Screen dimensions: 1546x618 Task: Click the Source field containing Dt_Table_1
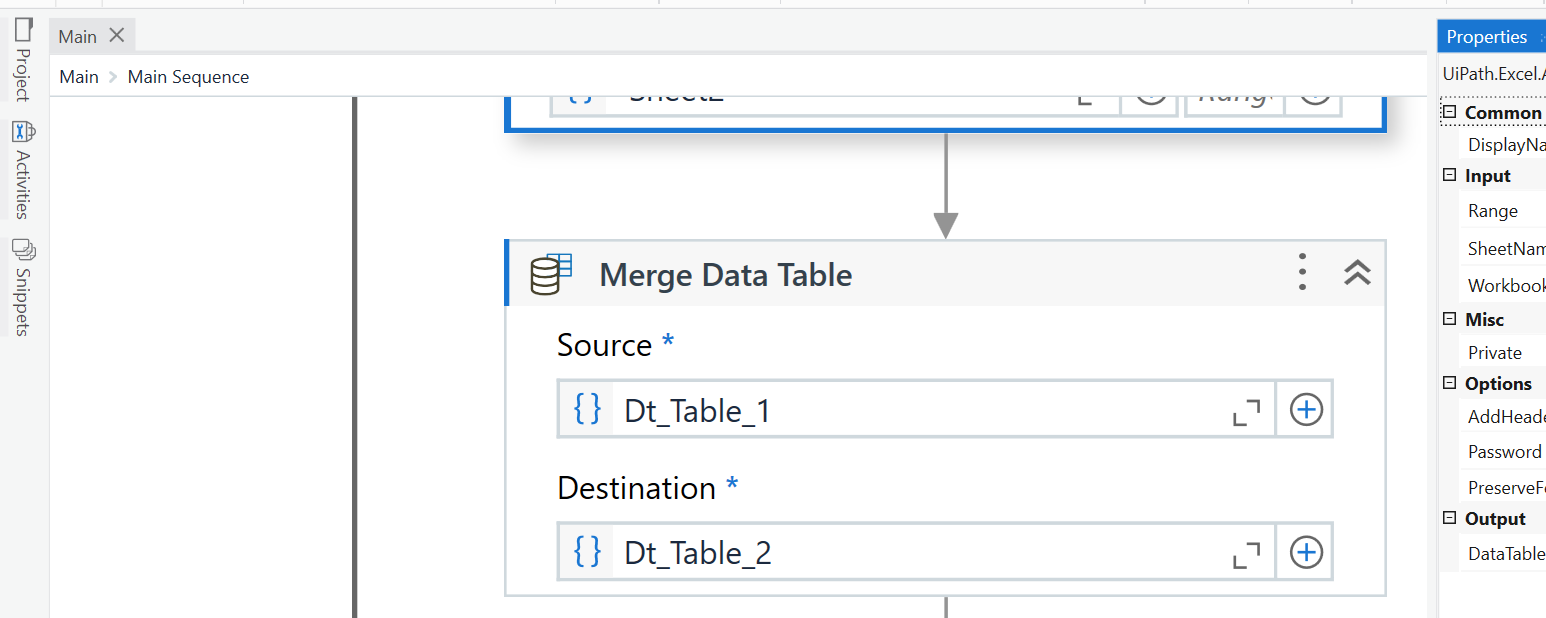point(920,410)
